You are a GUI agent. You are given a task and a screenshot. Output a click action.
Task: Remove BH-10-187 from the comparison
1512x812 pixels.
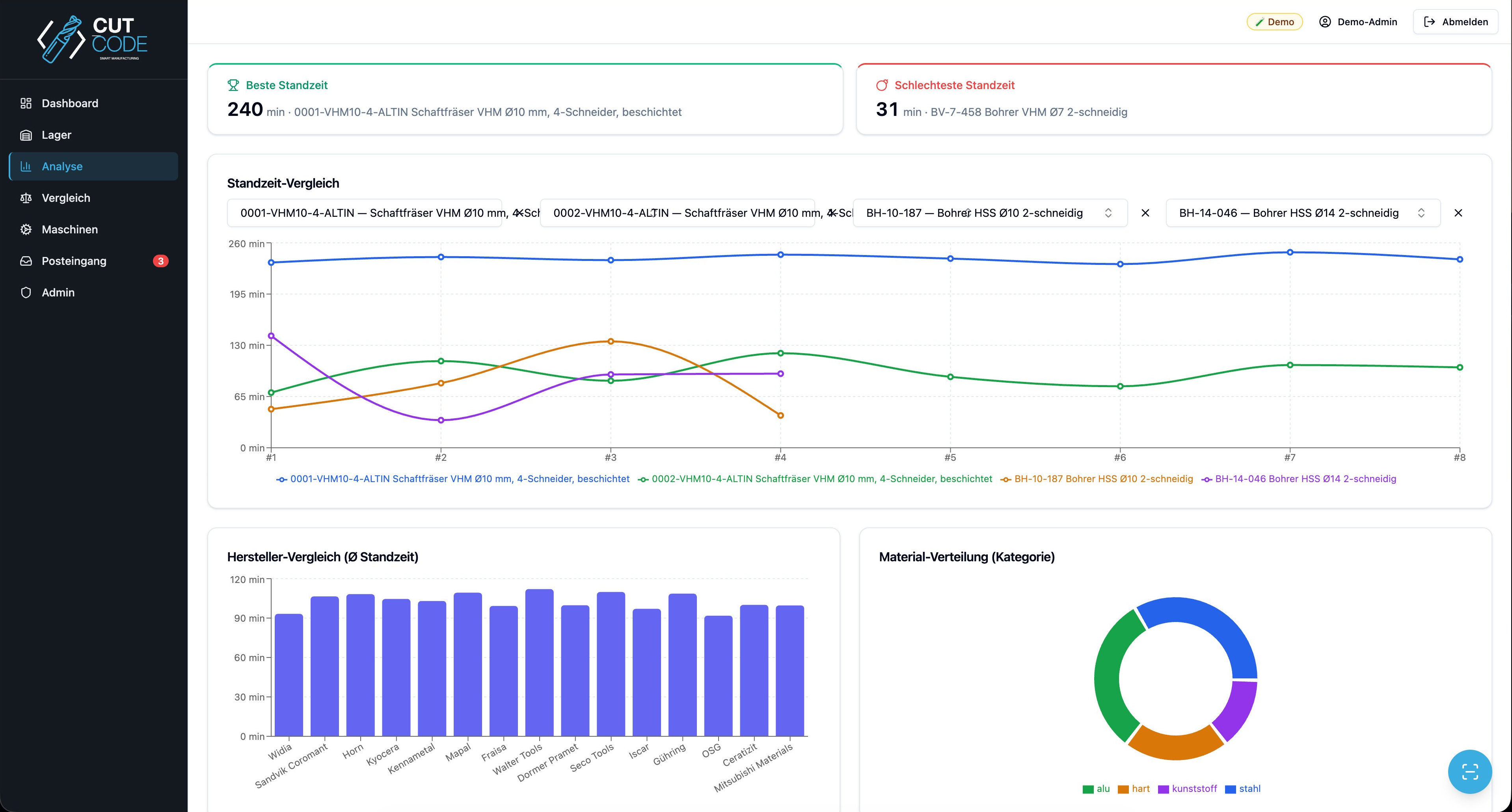coord(1145,213)
